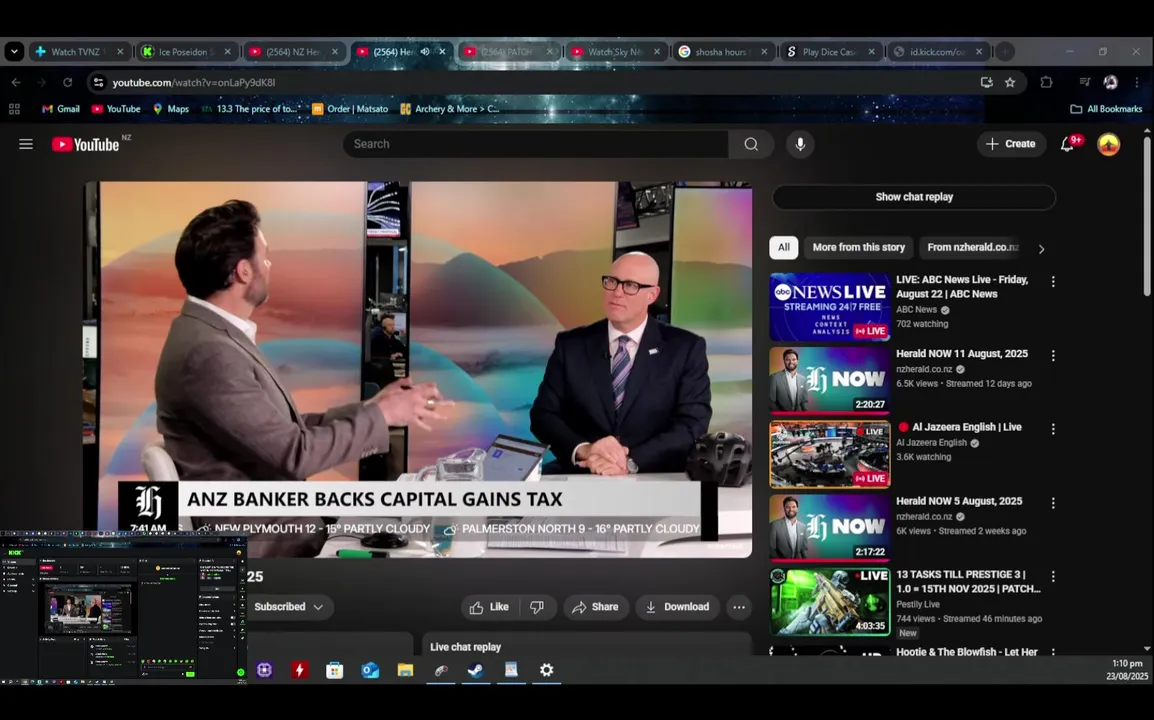This screenshot has height=720, width=1154.
Task: Dislike the video with the thumbs down
Action: pos(537,607)
